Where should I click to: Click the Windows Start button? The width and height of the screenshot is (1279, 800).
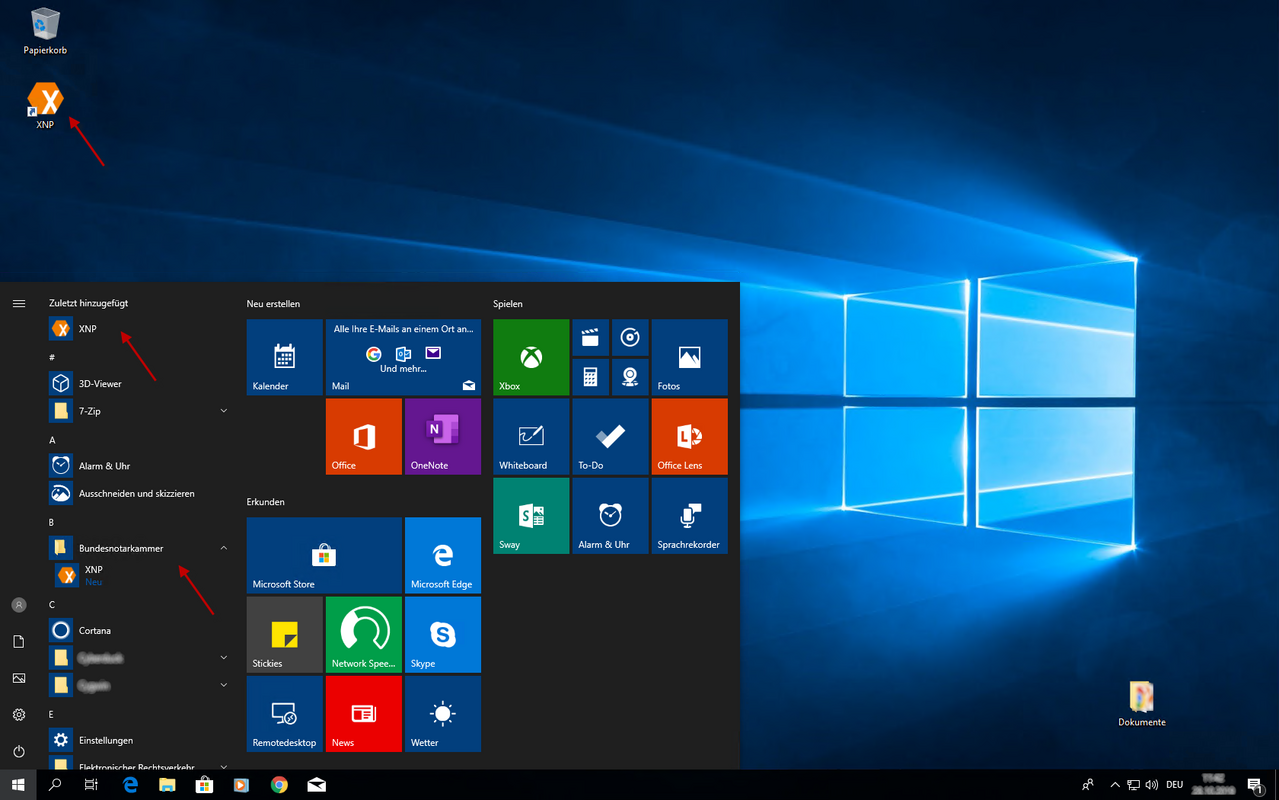point(18,785)
